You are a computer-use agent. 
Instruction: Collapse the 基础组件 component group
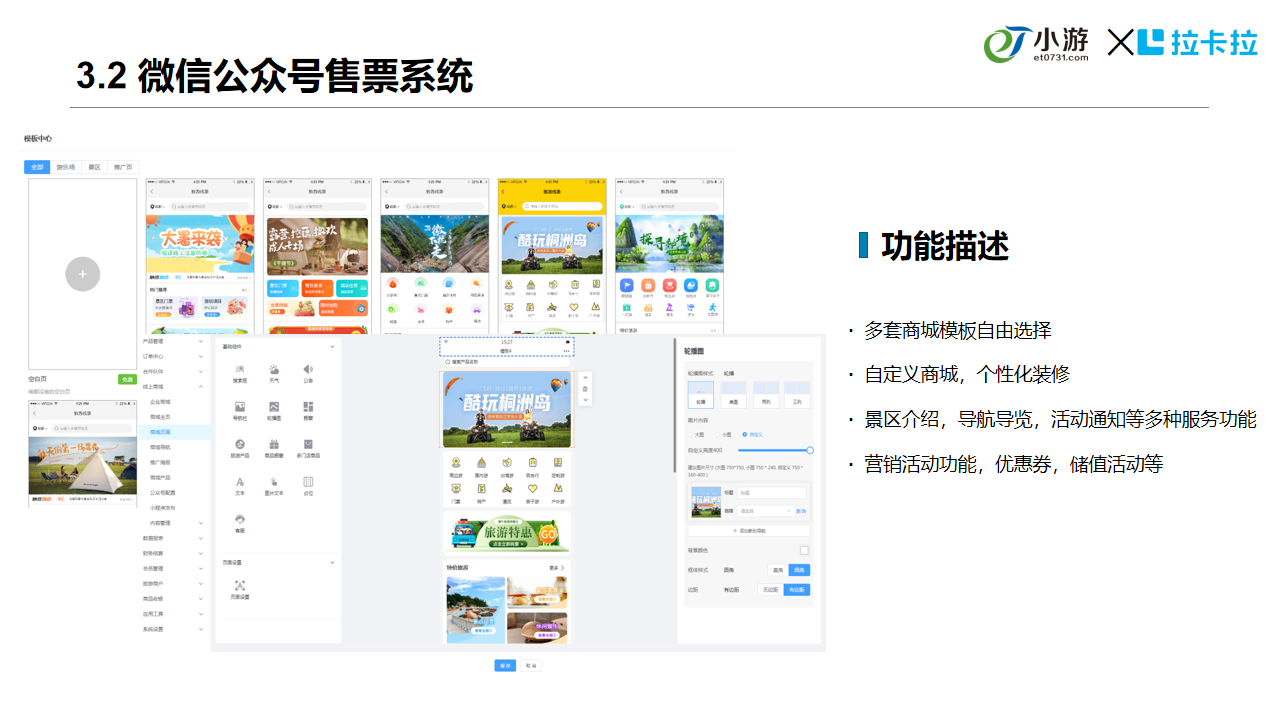332,346
